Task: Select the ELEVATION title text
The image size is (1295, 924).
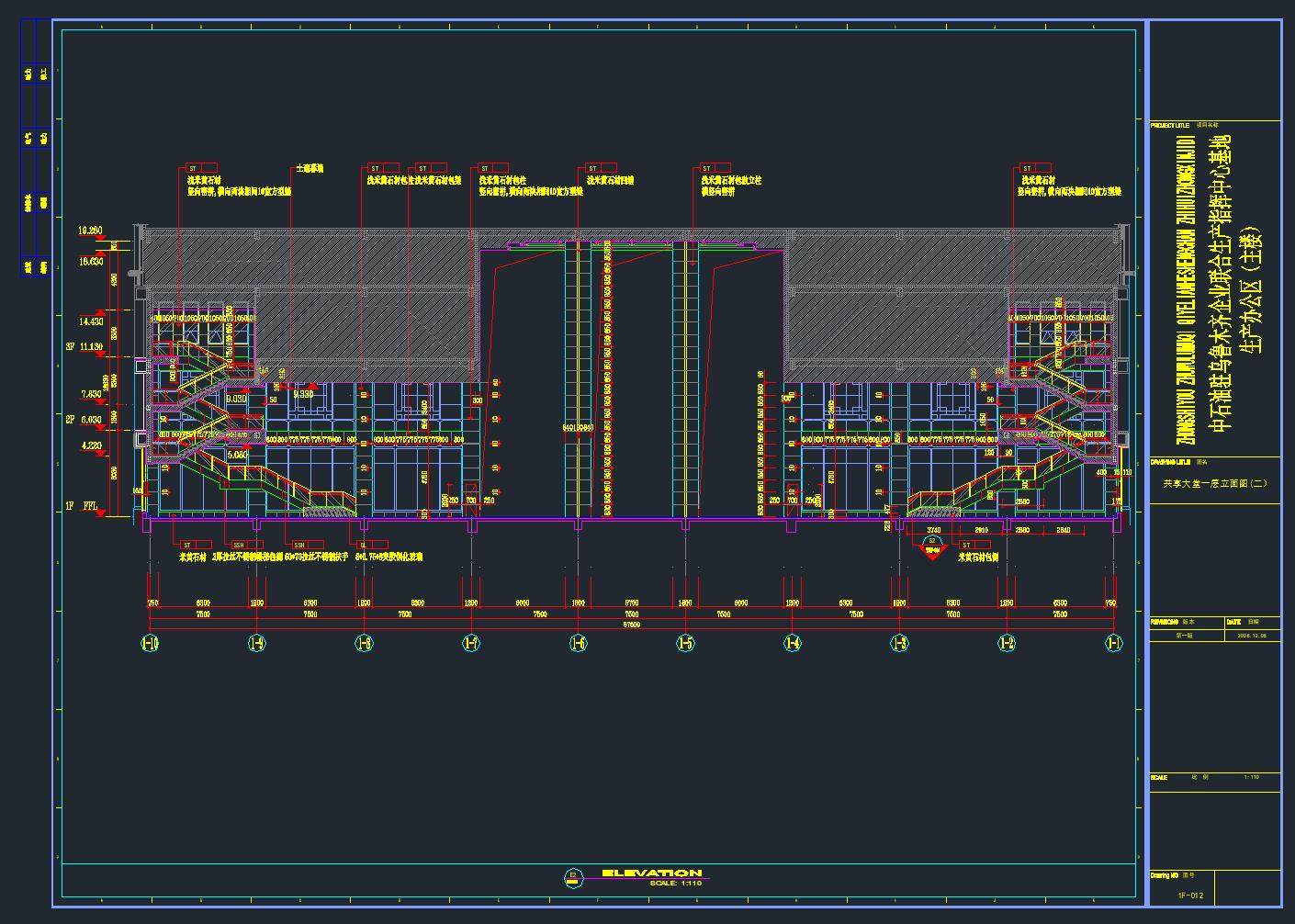Action: pyautogui.click(x=652, y=873)
